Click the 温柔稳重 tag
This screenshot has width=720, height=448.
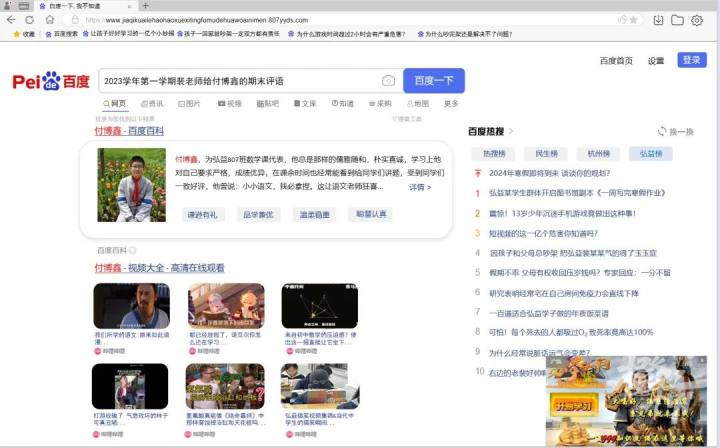(315, 214)
